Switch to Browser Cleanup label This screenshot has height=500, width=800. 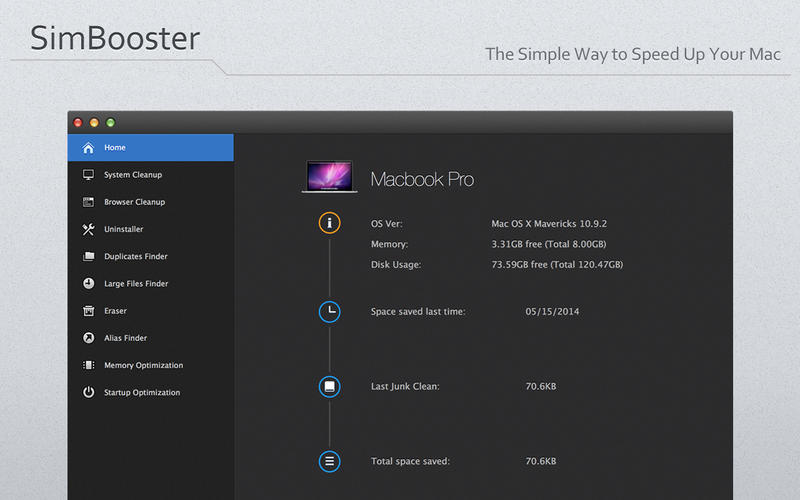tap(135, 202)
